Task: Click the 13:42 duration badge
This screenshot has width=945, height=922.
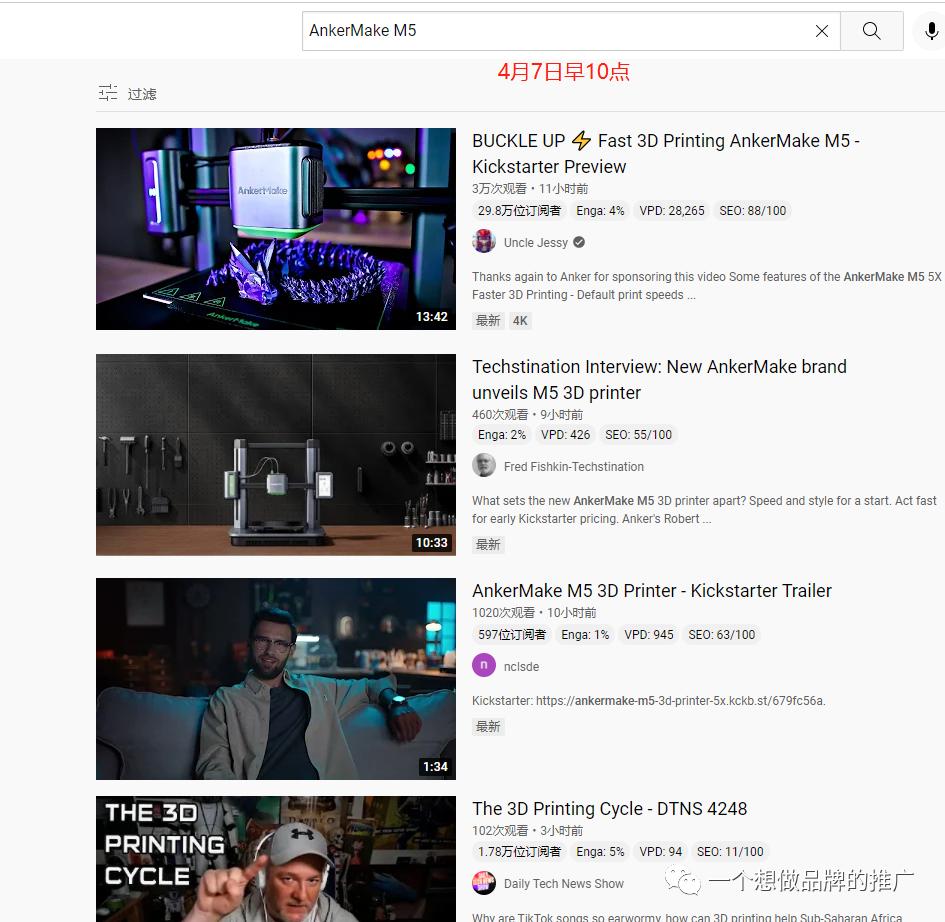Action: point(432,316)
